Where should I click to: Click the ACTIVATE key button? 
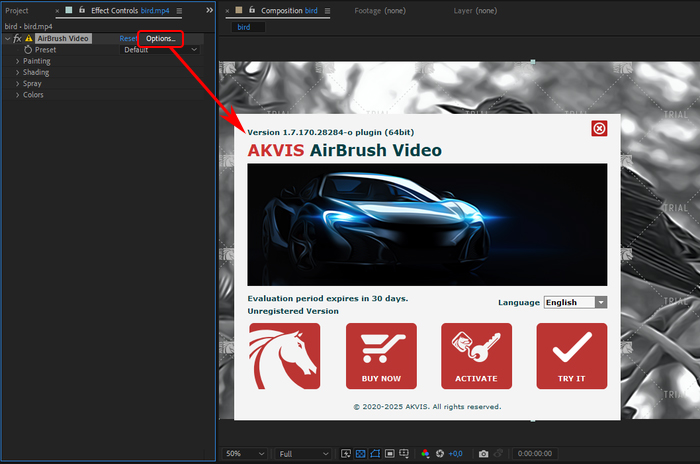476,356
